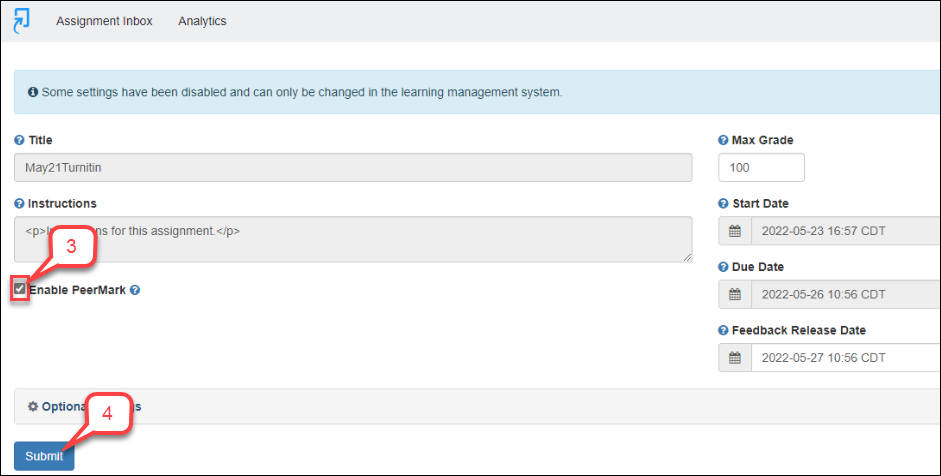
Task: Click into the Max Grade input field
Action: click(761, 168)
